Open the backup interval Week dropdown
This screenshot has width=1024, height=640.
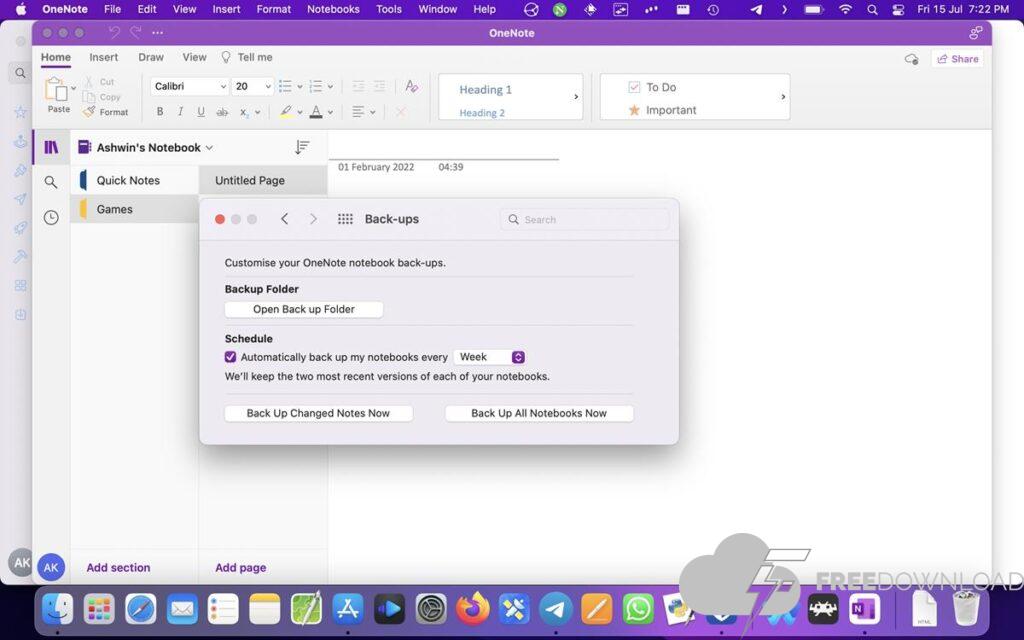click(x=489, y=357)
